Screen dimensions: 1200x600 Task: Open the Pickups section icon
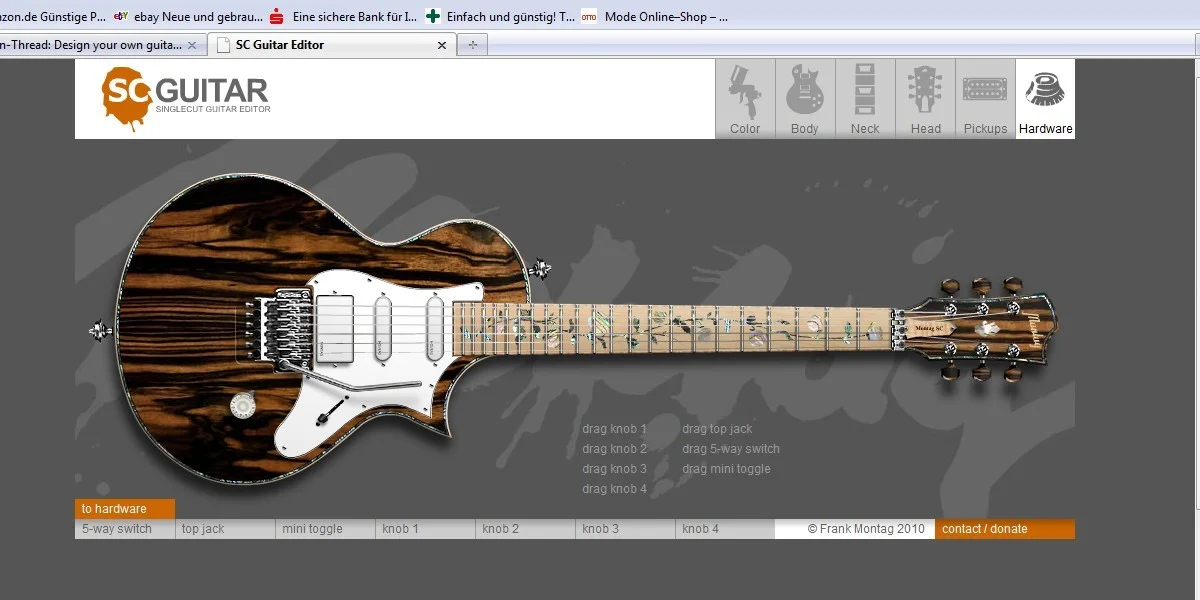[985, 99]
